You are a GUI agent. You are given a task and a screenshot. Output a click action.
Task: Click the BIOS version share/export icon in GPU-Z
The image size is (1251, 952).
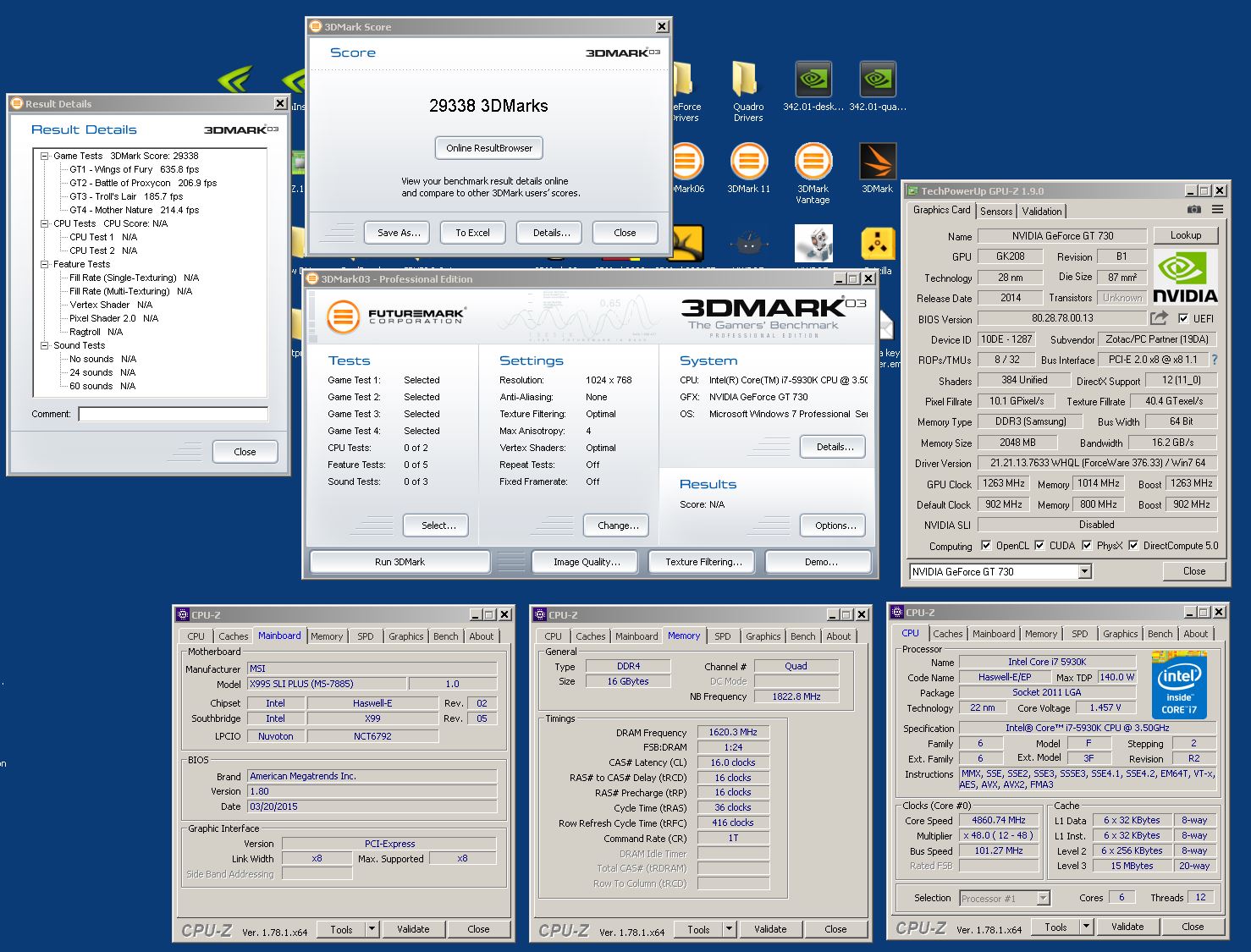[x=1159, y=318]
